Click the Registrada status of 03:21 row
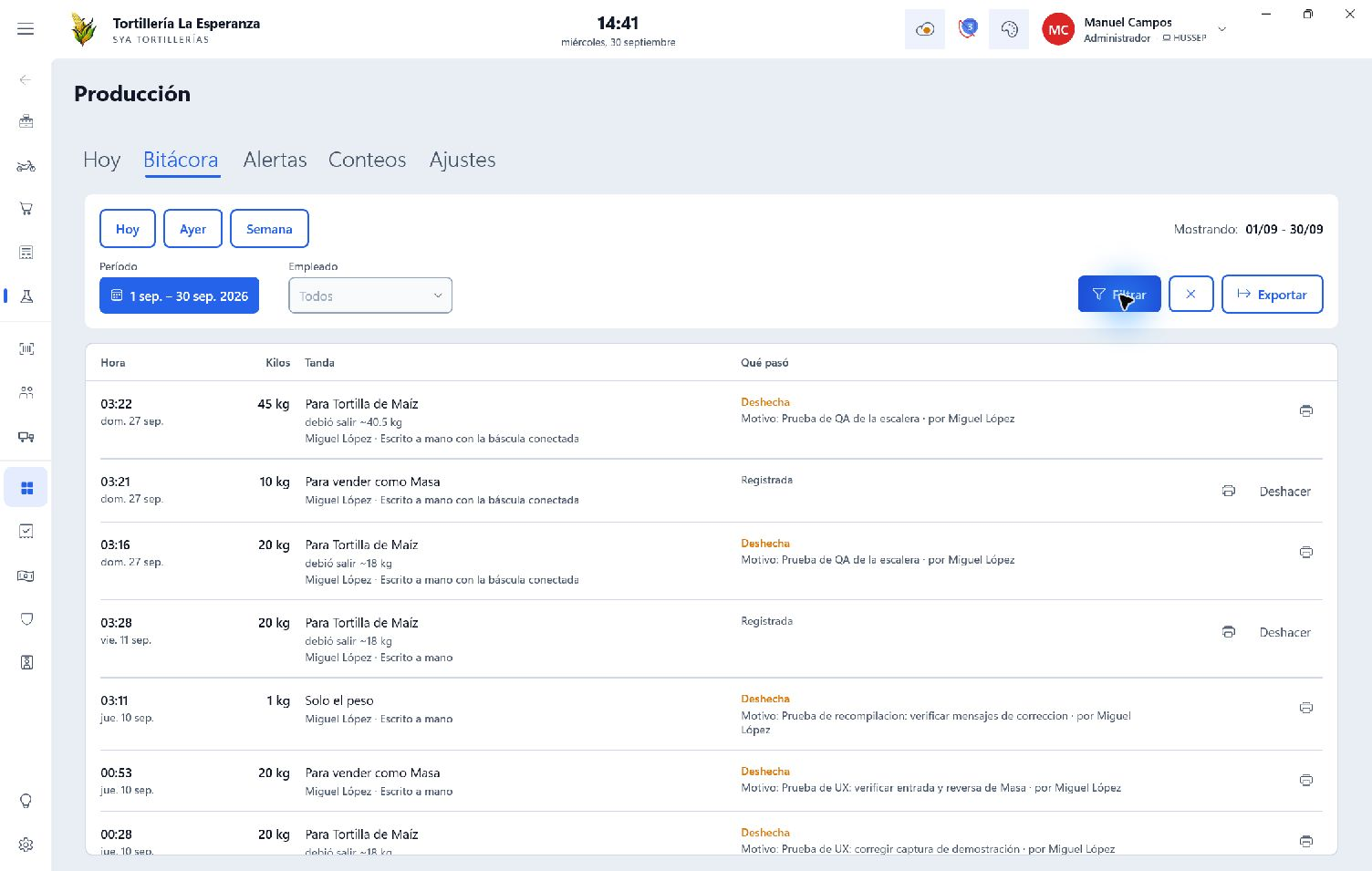 (766, 480)
